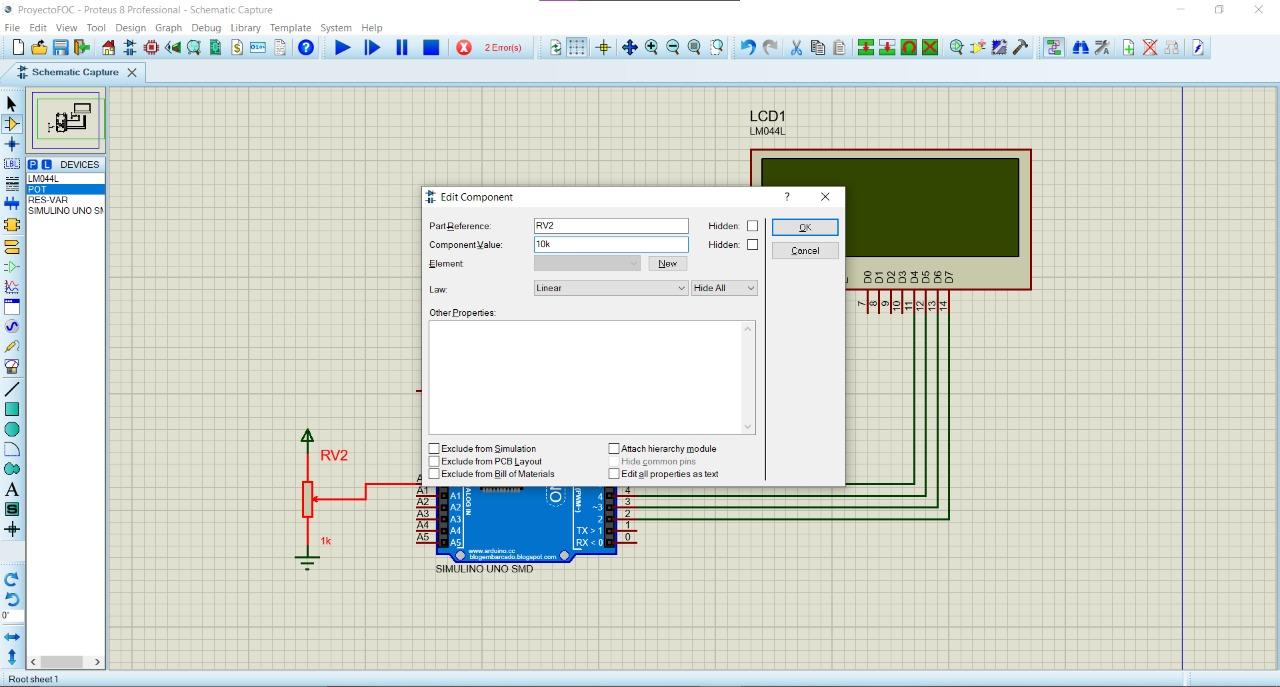Click the 2 Error(s) message
1280x687 pixels.
[x=503, y=48]
